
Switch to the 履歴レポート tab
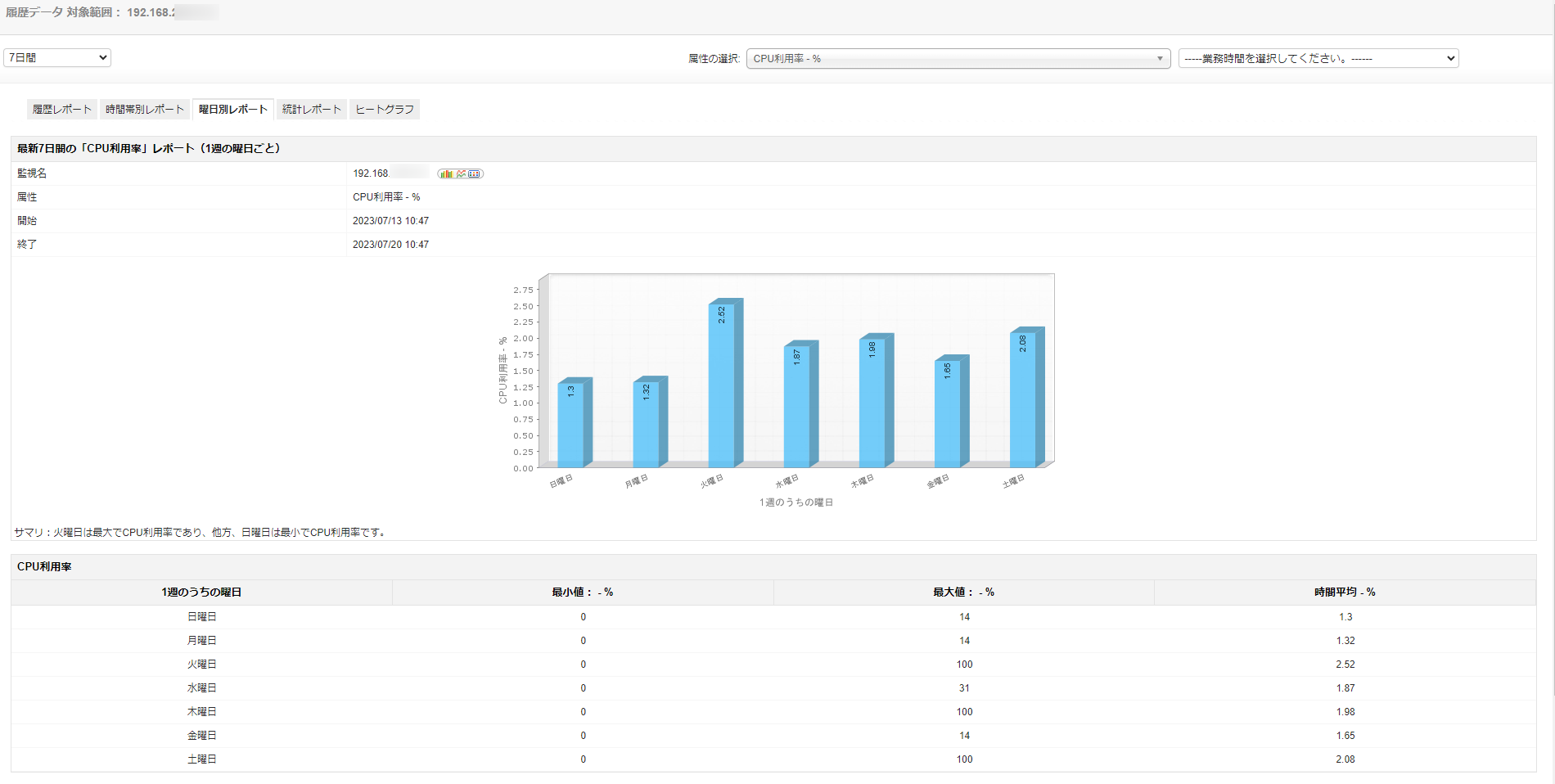tap(62, 109)
